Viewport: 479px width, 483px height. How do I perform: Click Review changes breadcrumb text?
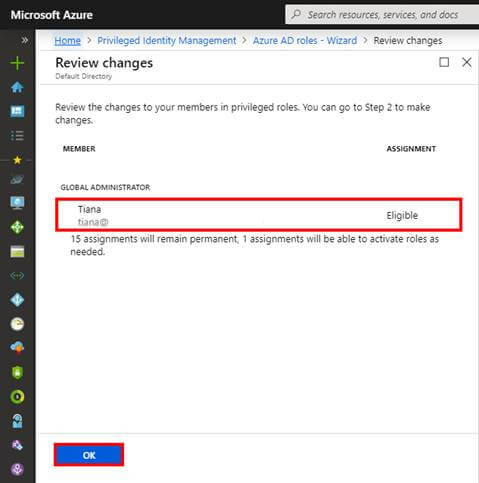coord(408,41)
